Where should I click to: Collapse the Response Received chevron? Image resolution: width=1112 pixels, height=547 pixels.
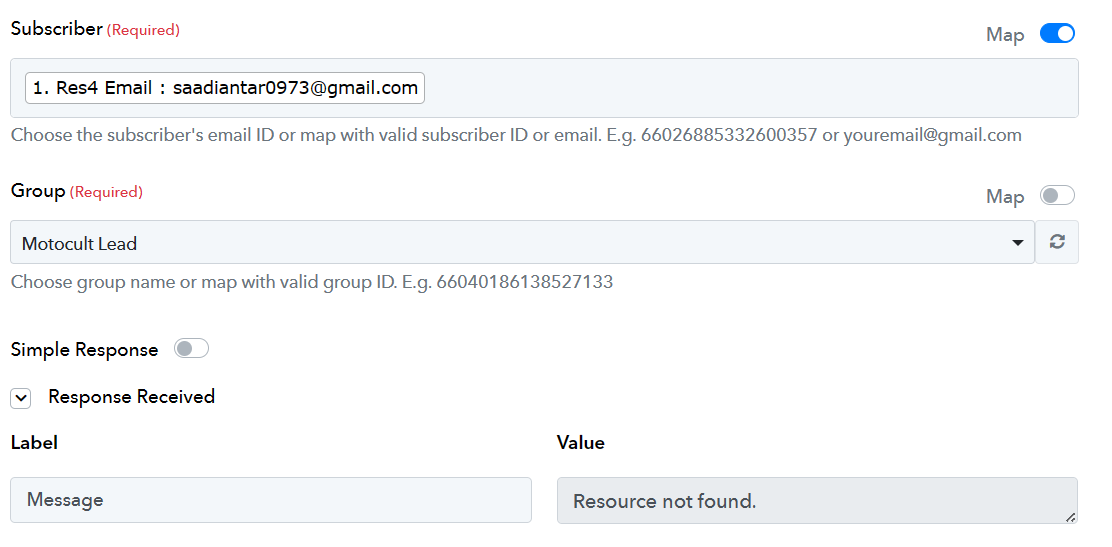[21, 399]
